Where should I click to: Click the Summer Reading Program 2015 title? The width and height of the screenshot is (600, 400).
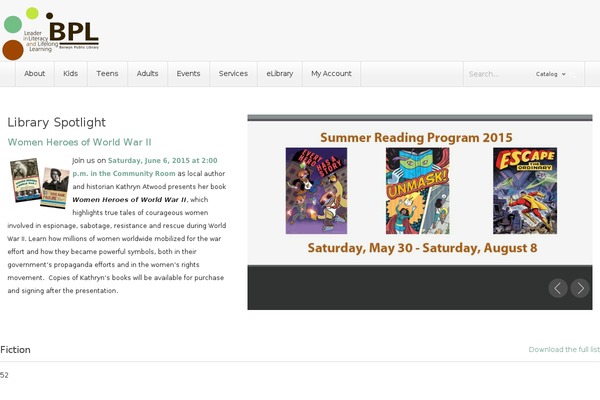coord(416,137)
